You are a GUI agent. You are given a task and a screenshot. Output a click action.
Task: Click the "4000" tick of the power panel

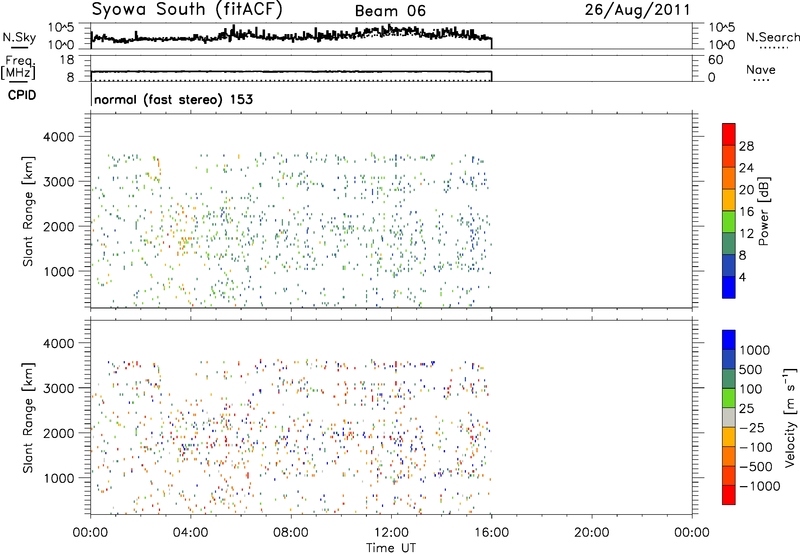click(x=59, y=137)
